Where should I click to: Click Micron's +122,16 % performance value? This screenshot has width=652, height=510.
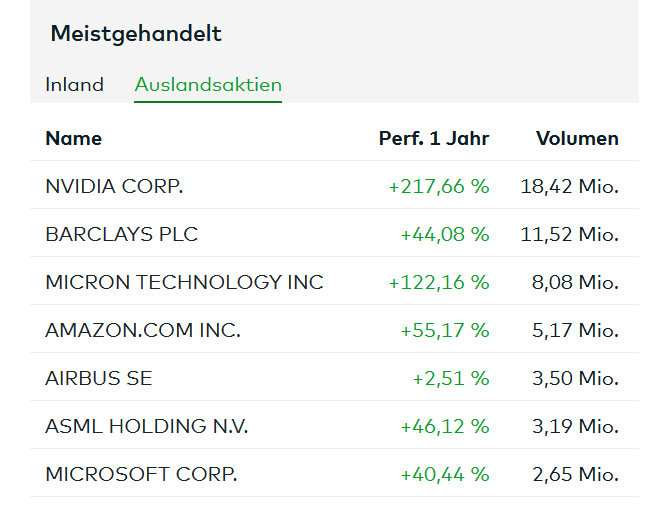439,282
